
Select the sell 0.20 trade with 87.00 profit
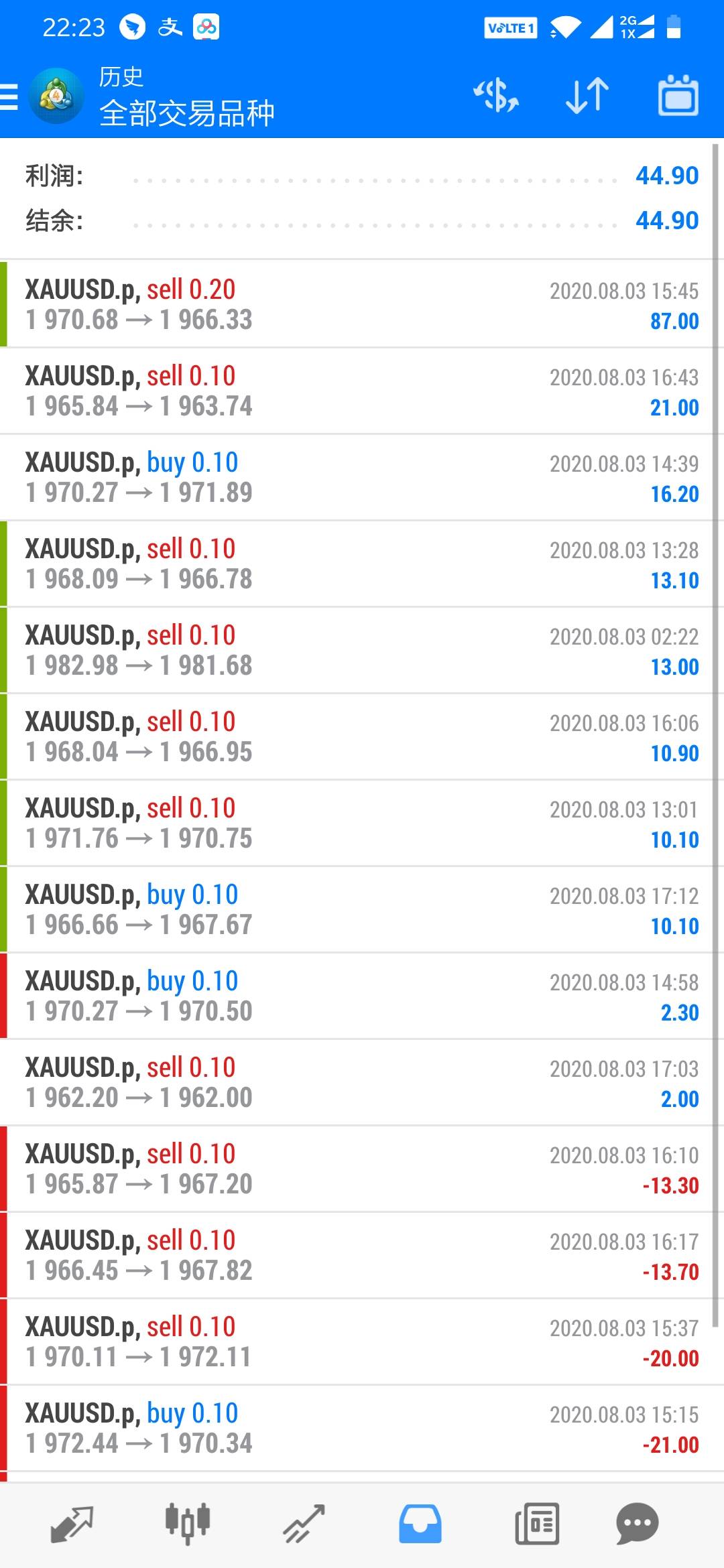pos(362,304)
